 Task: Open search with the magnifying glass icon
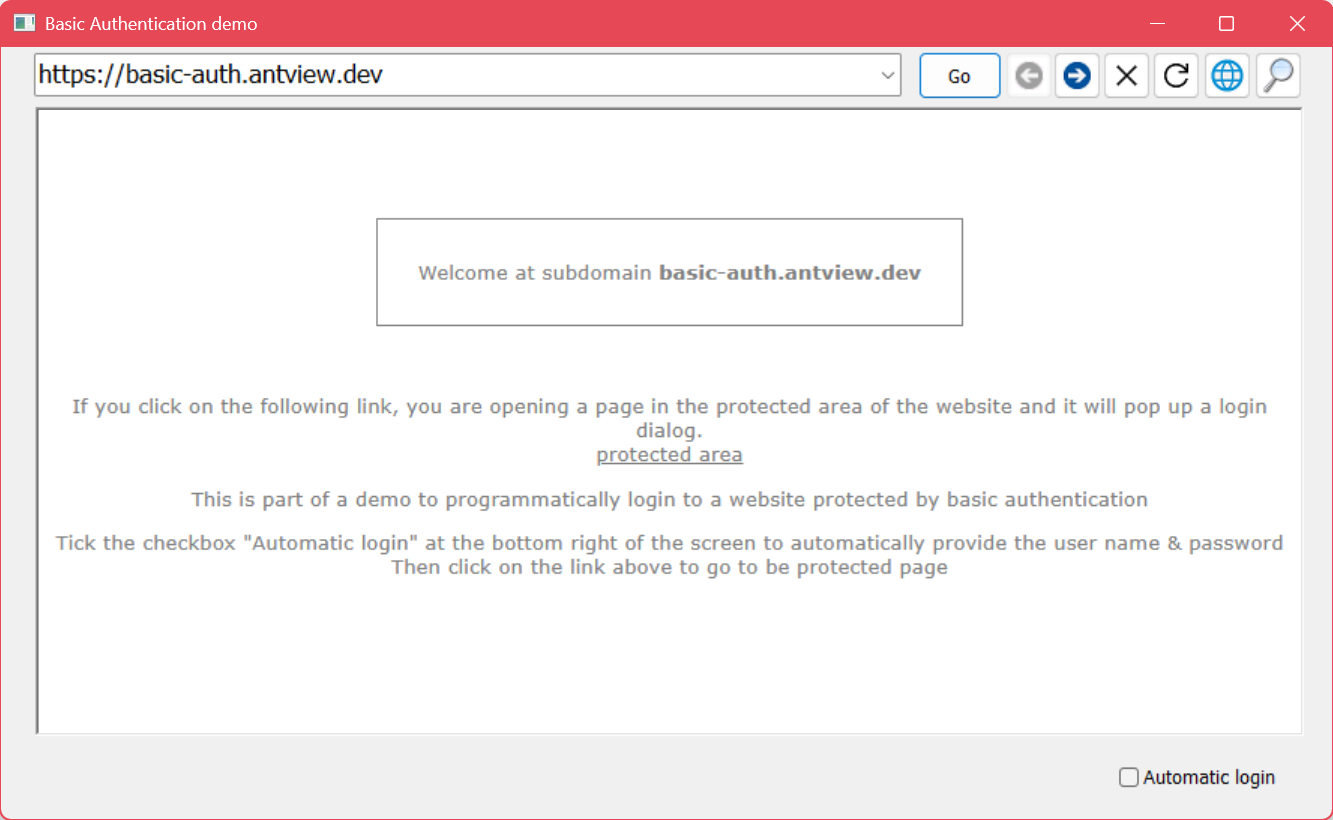pos(1278,76)
